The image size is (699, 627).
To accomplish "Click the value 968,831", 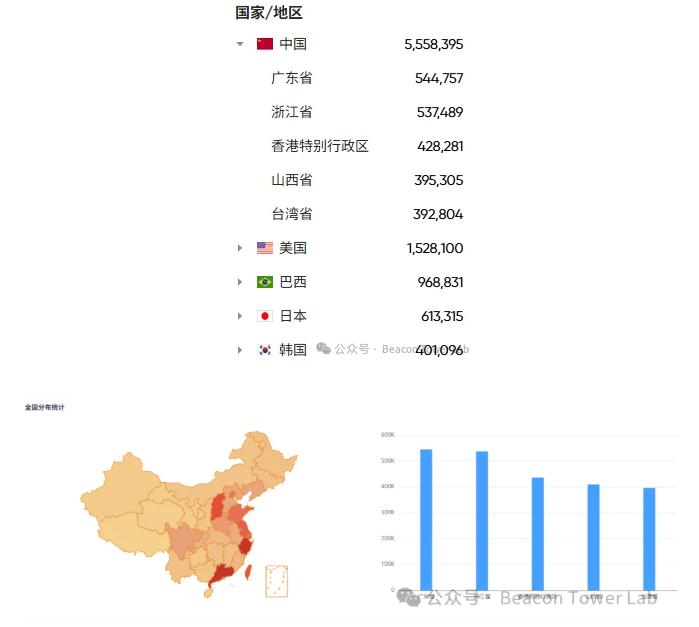I will 440,282.
